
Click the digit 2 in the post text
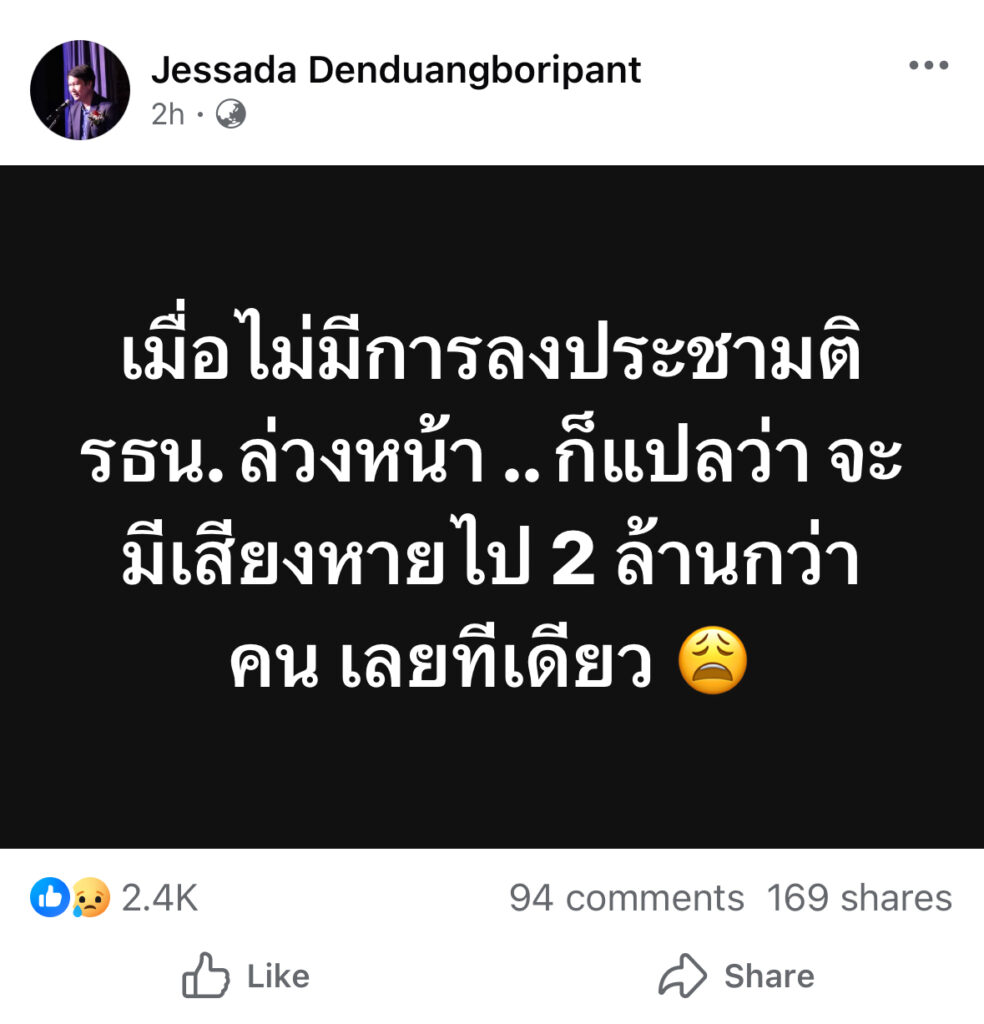(573, 562)
